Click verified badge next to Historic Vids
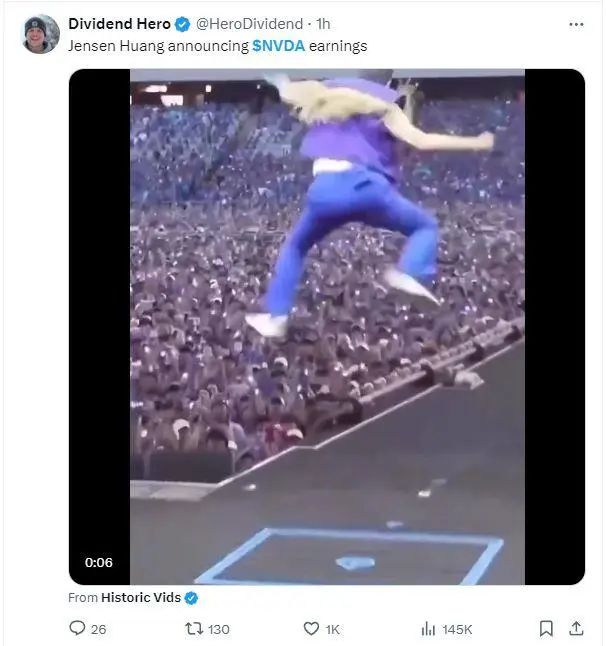 click(191, 597)
